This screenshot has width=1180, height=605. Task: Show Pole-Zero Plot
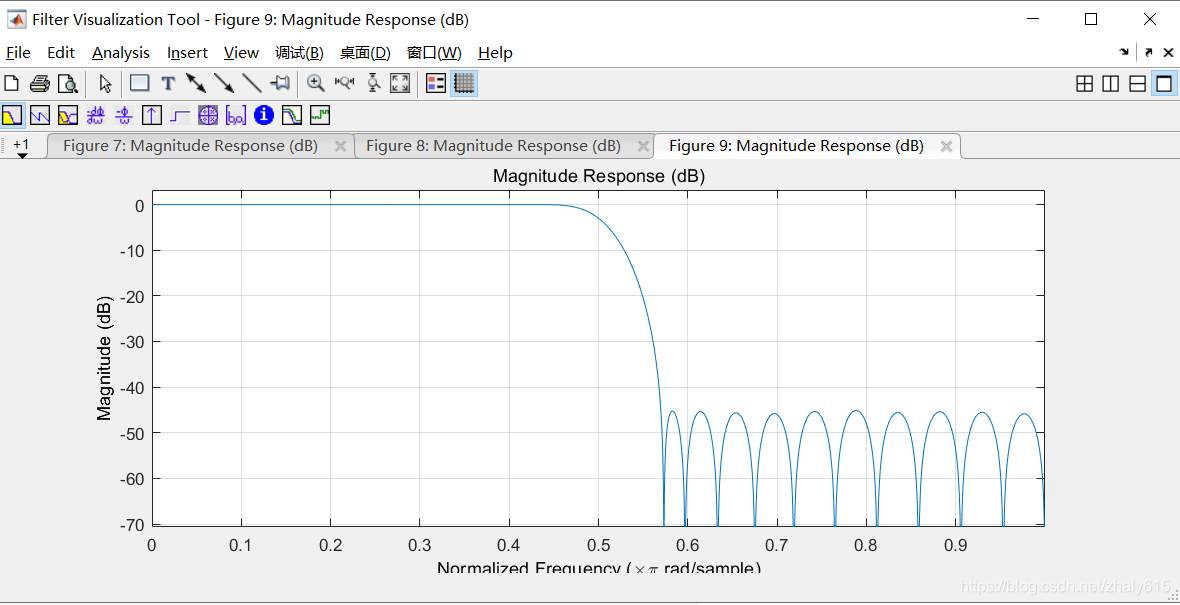tap(208, 115)
